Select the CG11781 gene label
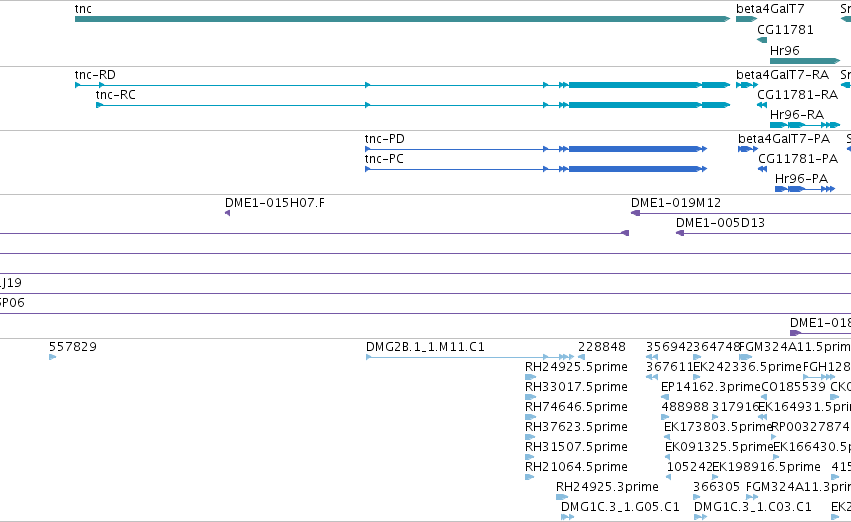This screenshot has height=522, width=851. (x=785, y=29)
